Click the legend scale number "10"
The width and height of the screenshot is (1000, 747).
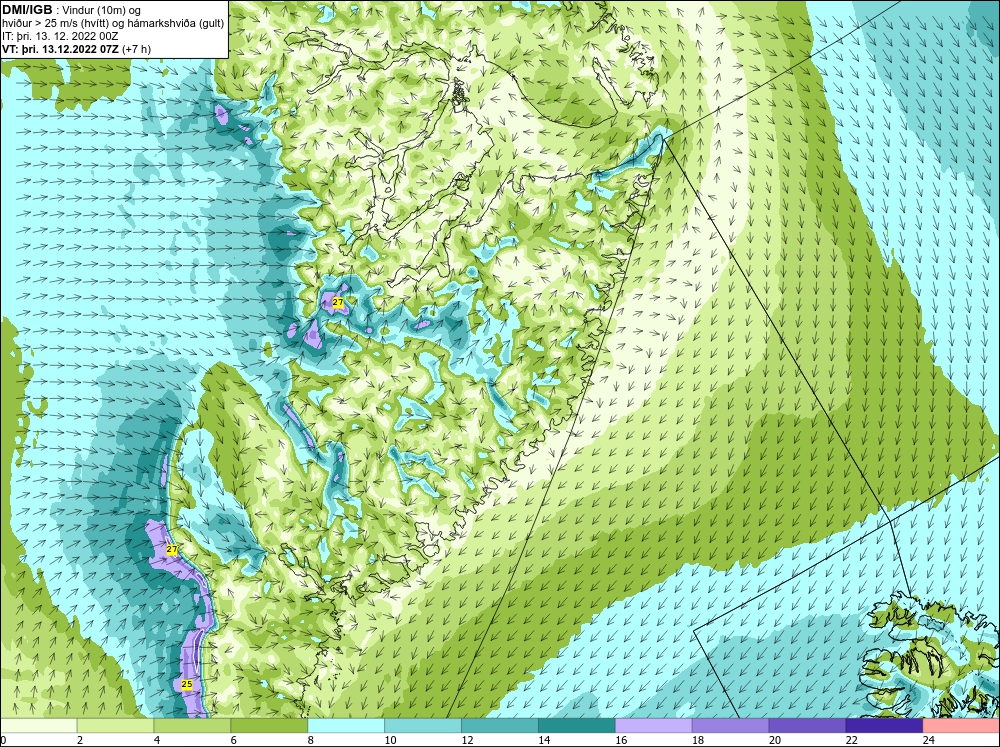[x=390, y=740]
